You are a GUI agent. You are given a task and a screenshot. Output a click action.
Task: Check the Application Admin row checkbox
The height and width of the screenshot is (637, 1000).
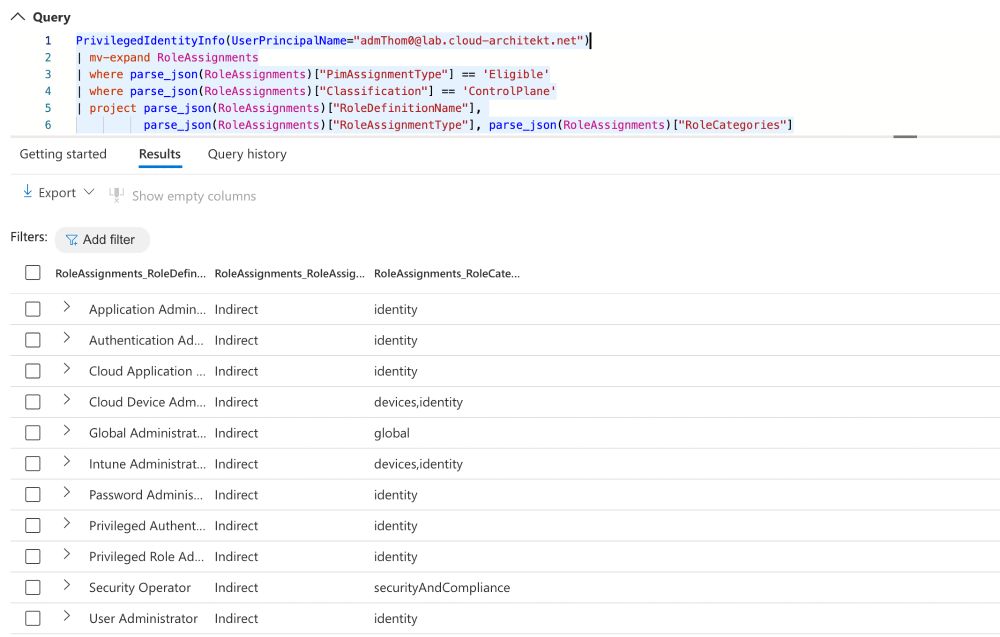click(33, 309)
